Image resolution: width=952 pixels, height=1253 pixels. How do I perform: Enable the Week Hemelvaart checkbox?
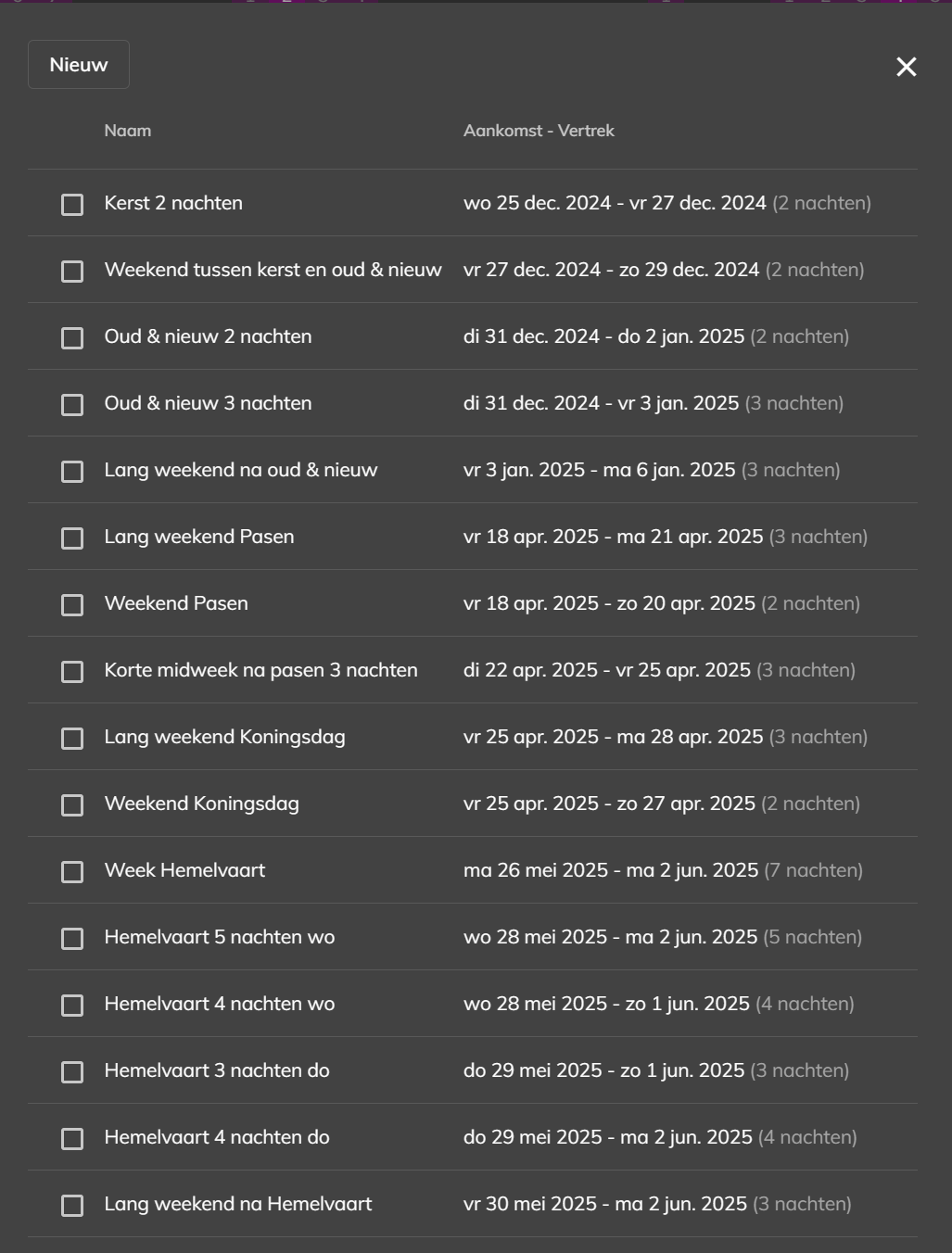[72, 872]
